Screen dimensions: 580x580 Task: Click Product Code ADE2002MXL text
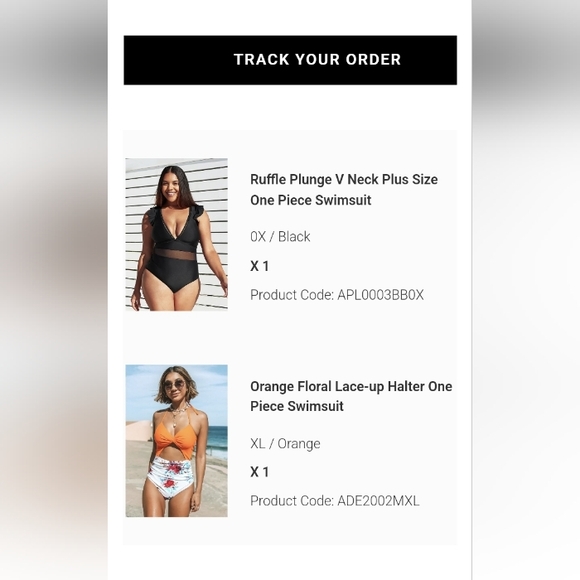click(x=334, y=501)
